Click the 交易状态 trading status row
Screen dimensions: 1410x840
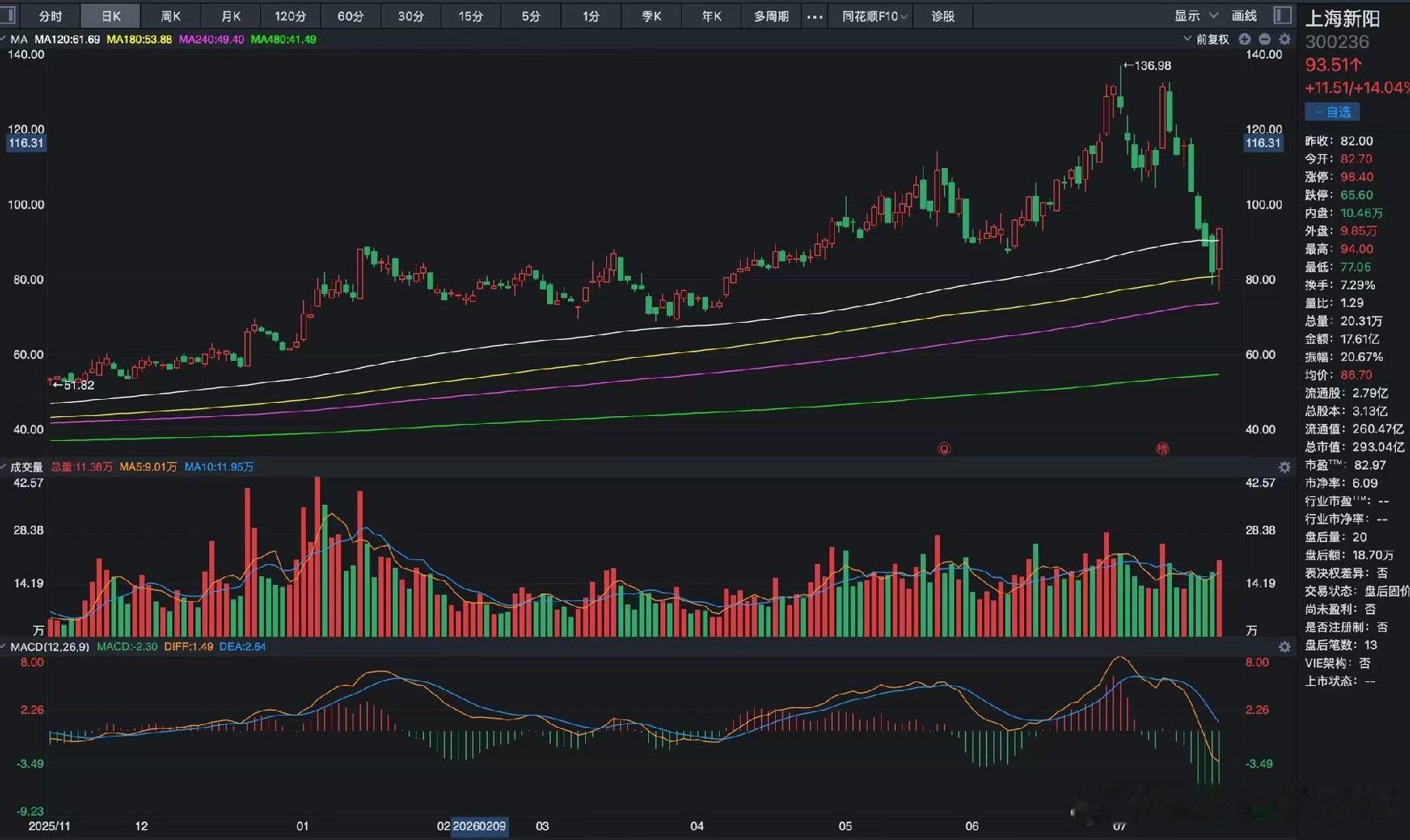1356,591
